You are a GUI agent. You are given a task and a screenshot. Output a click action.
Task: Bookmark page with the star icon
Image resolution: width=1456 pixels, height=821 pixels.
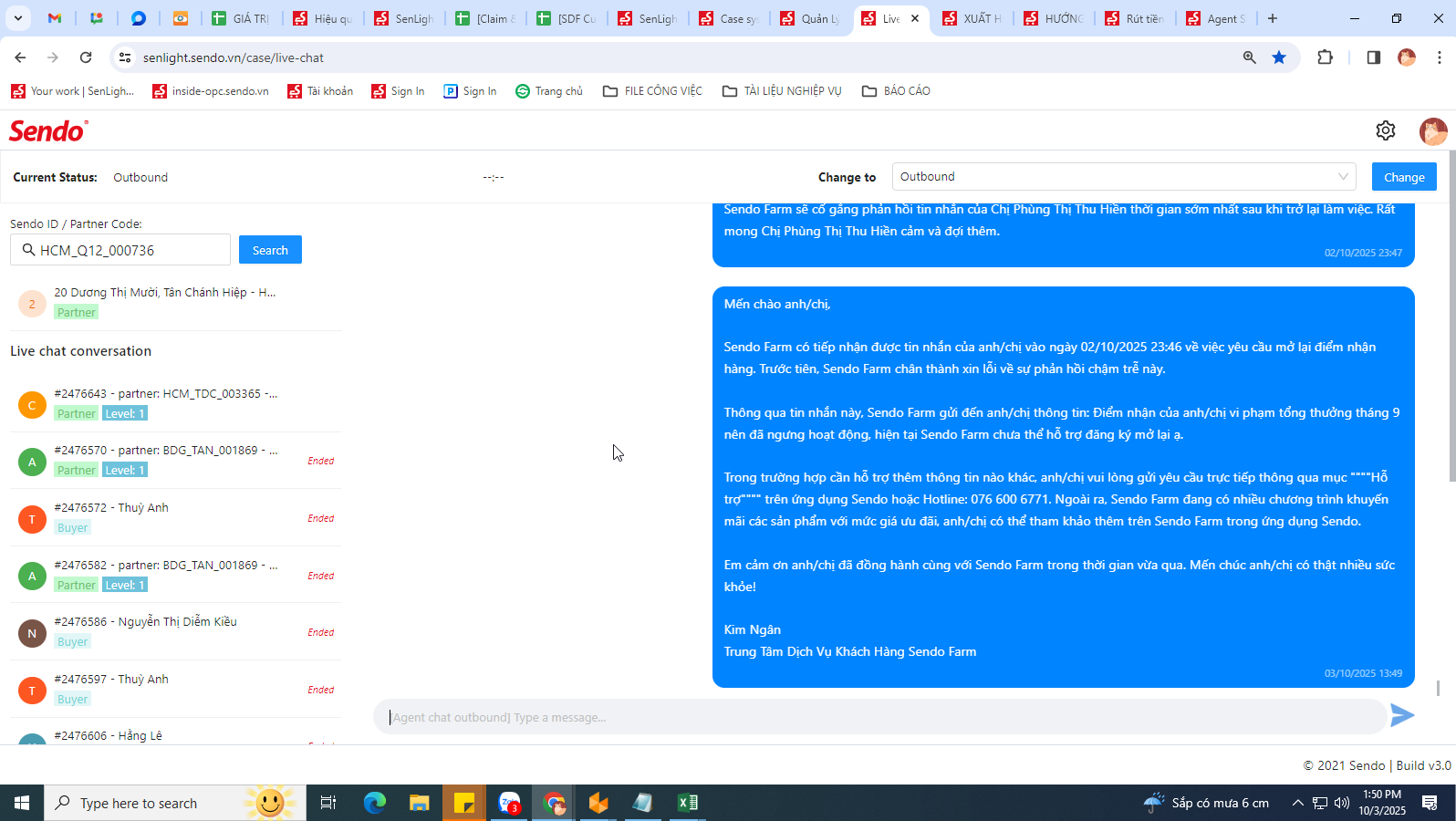(x=1279, y=57)
